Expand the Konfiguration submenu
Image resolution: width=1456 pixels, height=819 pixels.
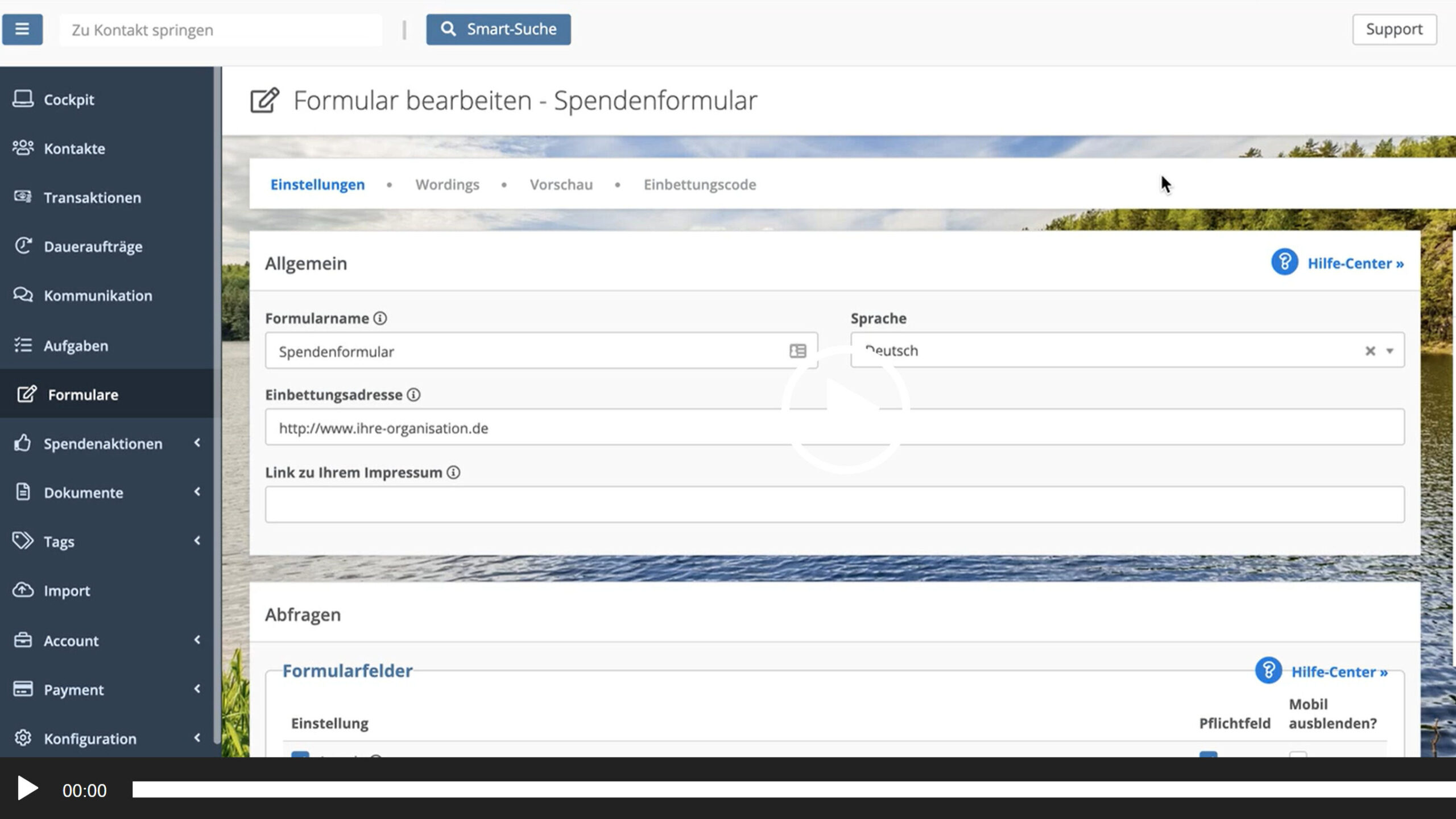pos(197,738)
